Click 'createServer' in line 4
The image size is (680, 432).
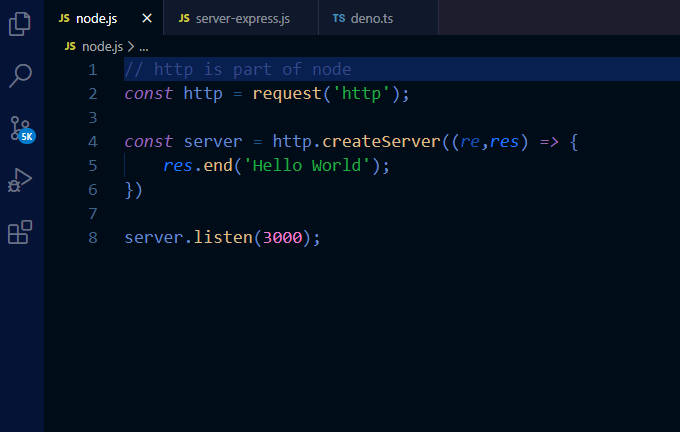click(x=381, y=142)
